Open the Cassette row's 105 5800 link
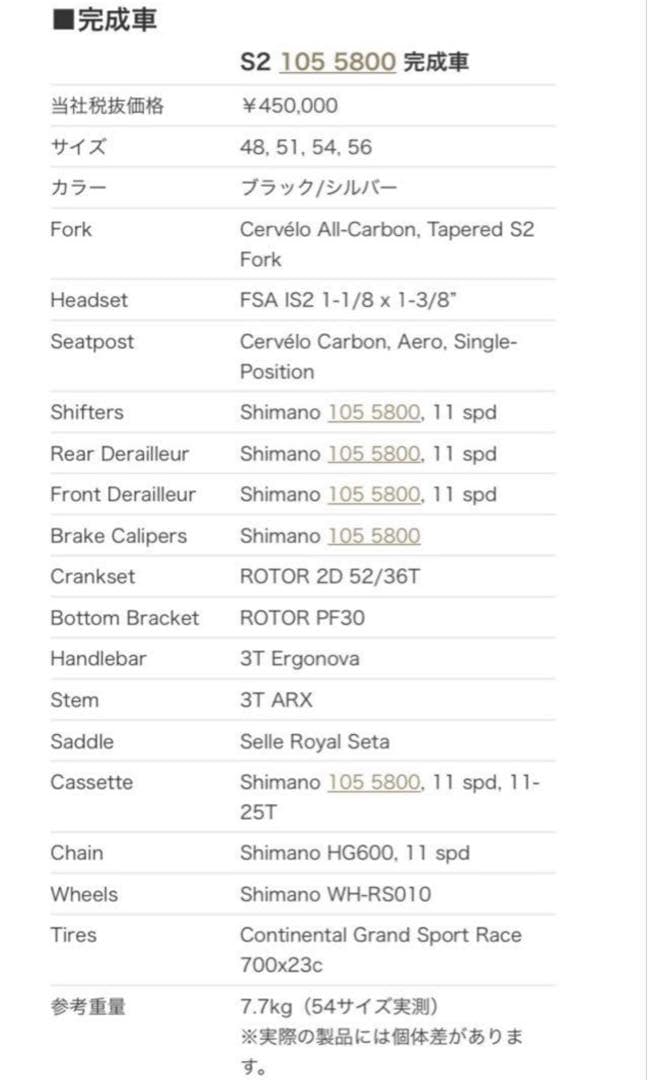The width and height of the screenshot is (648, 1080). [373, 782]
